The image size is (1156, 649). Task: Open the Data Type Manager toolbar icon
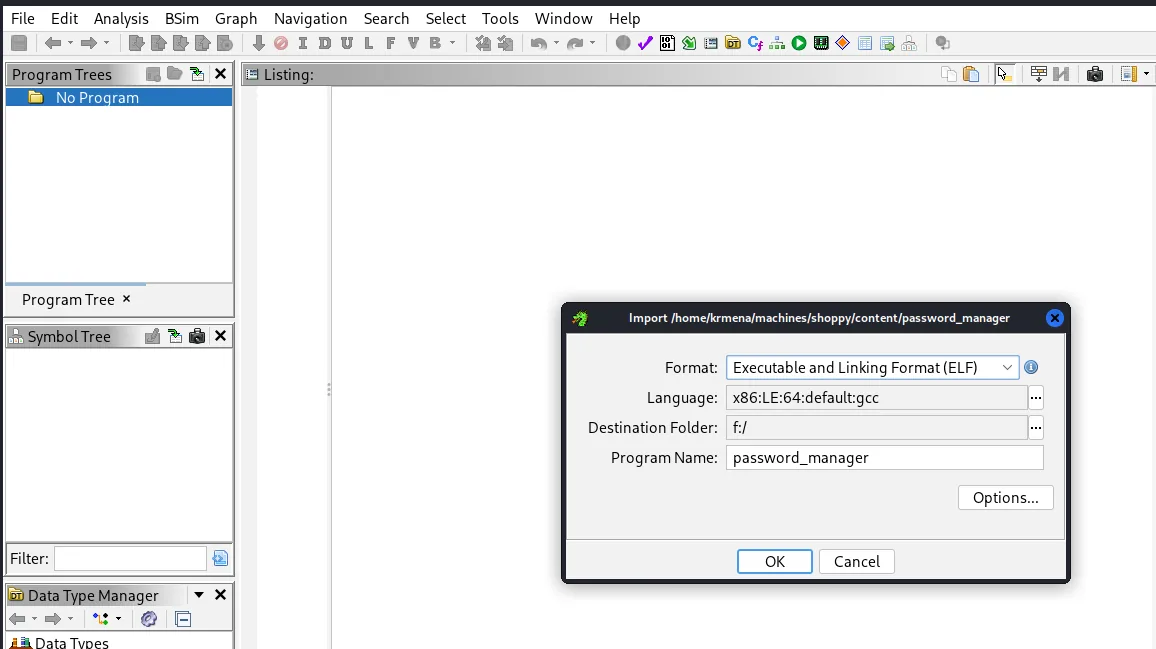pyautogui.click(x=733, y=44)
